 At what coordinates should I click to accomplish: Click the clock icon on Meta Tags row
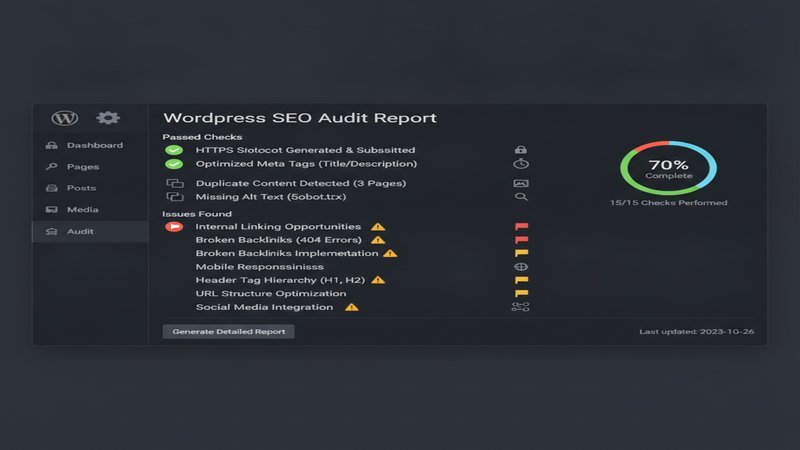pos(520,164)
